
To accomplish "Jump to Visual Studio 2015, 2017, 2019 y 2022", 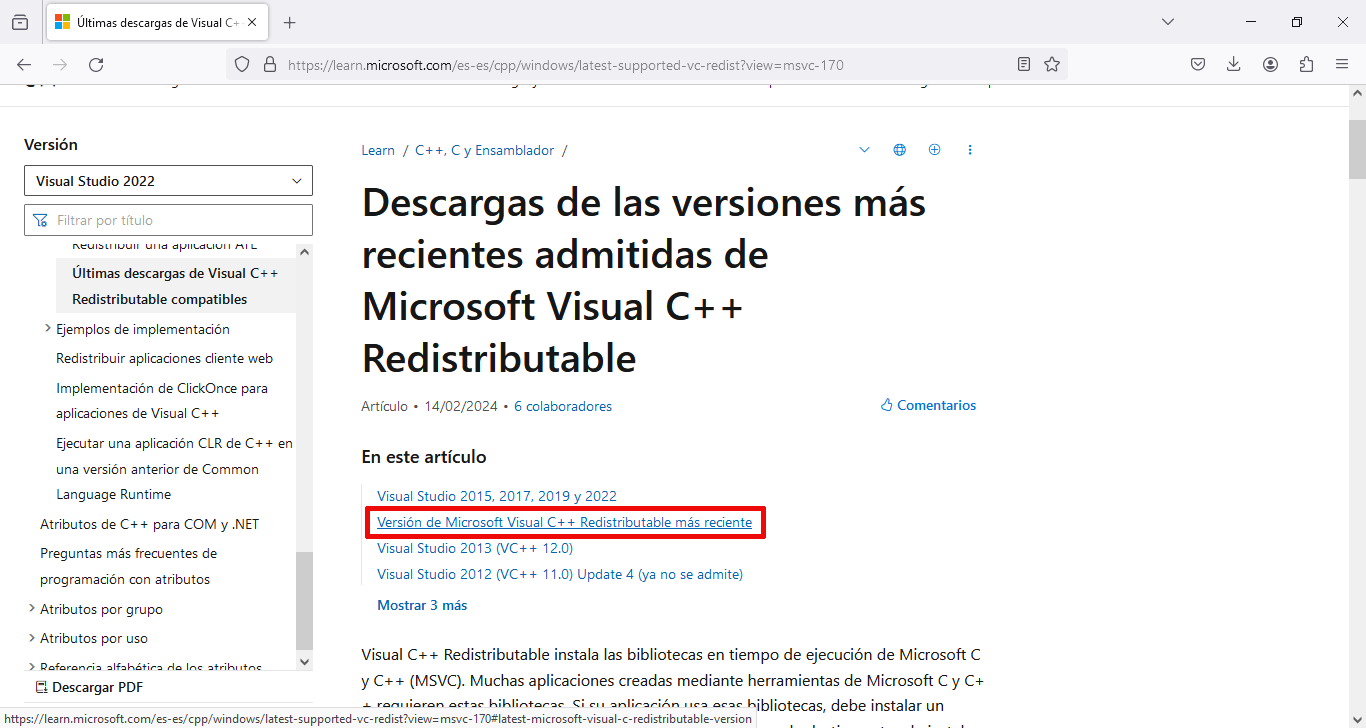I will 497,496.
